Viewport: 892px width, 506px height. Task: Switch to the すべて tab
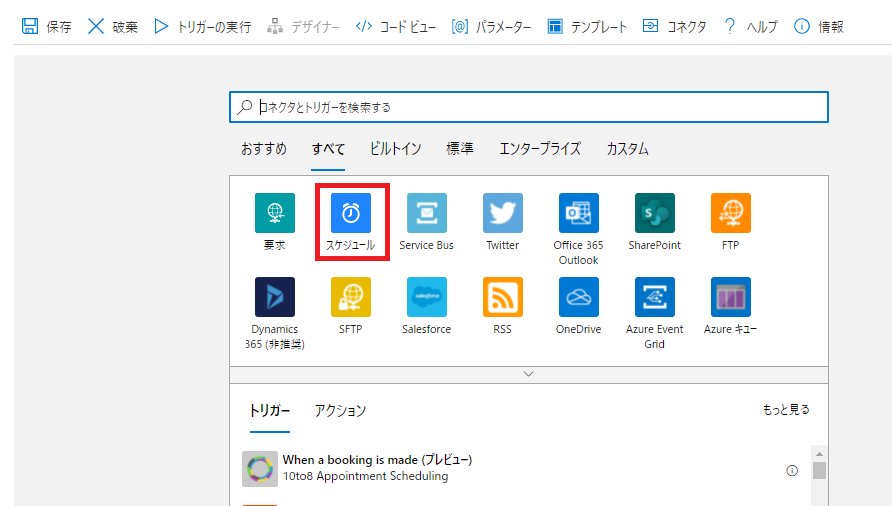[328, 149]
